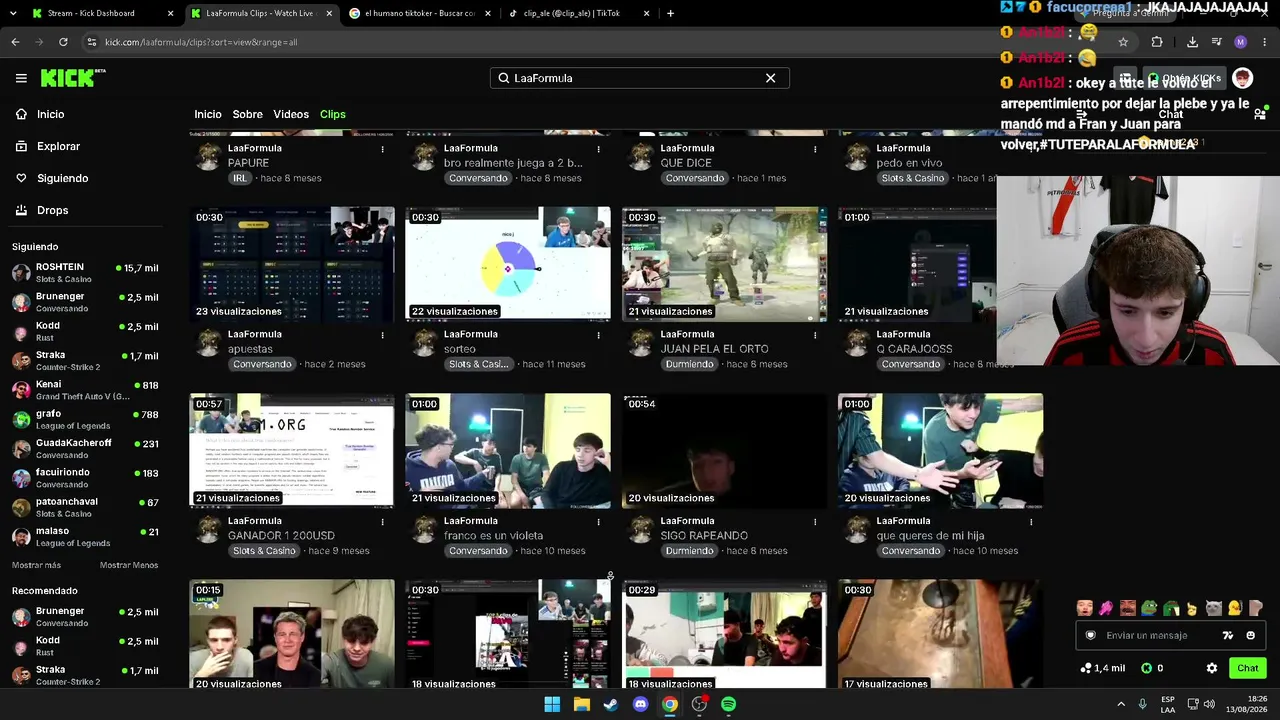Select the Clips tab

333,114
